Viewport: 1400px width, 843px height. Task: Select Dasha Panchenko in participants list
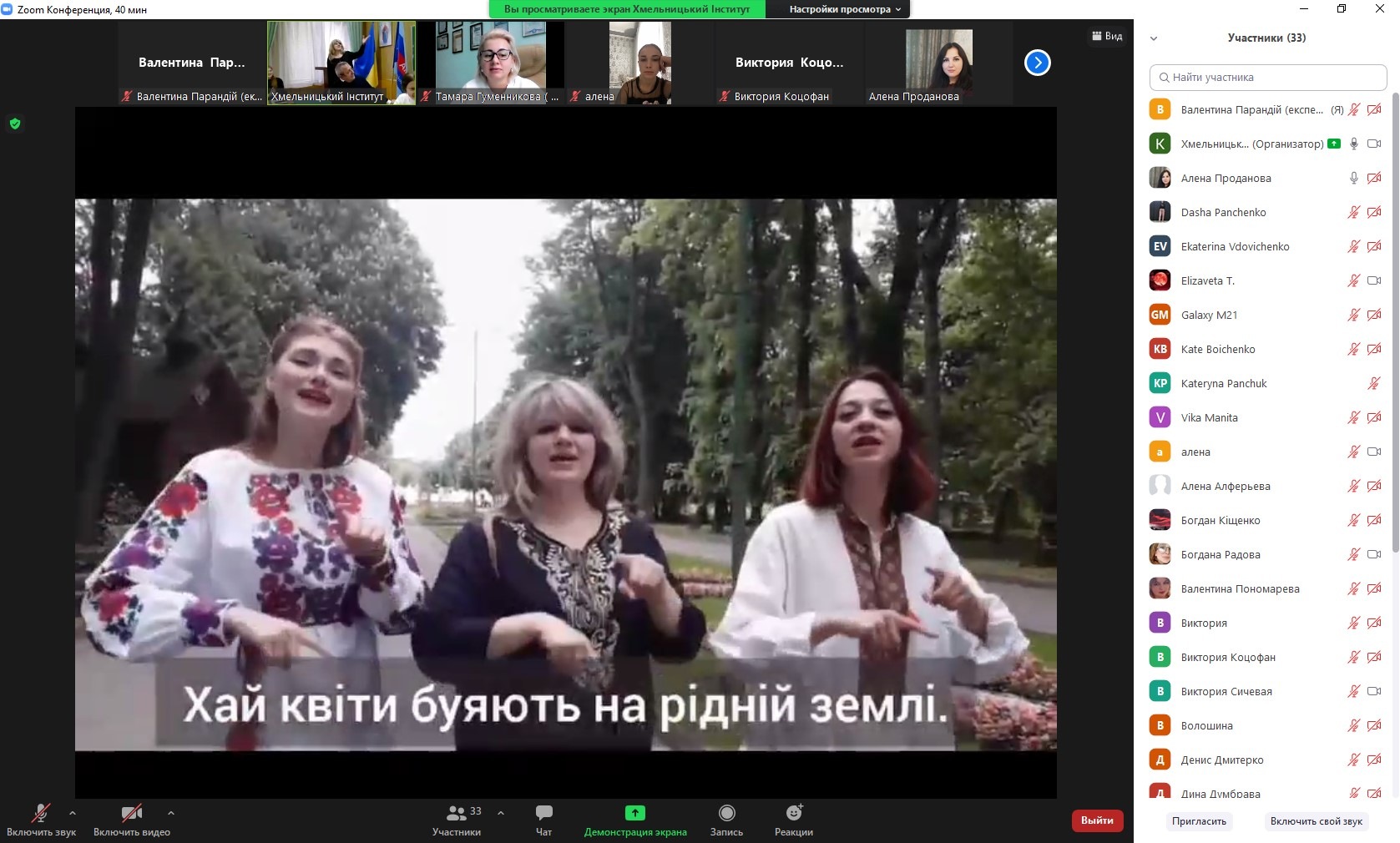click(x=1223, y=212)
